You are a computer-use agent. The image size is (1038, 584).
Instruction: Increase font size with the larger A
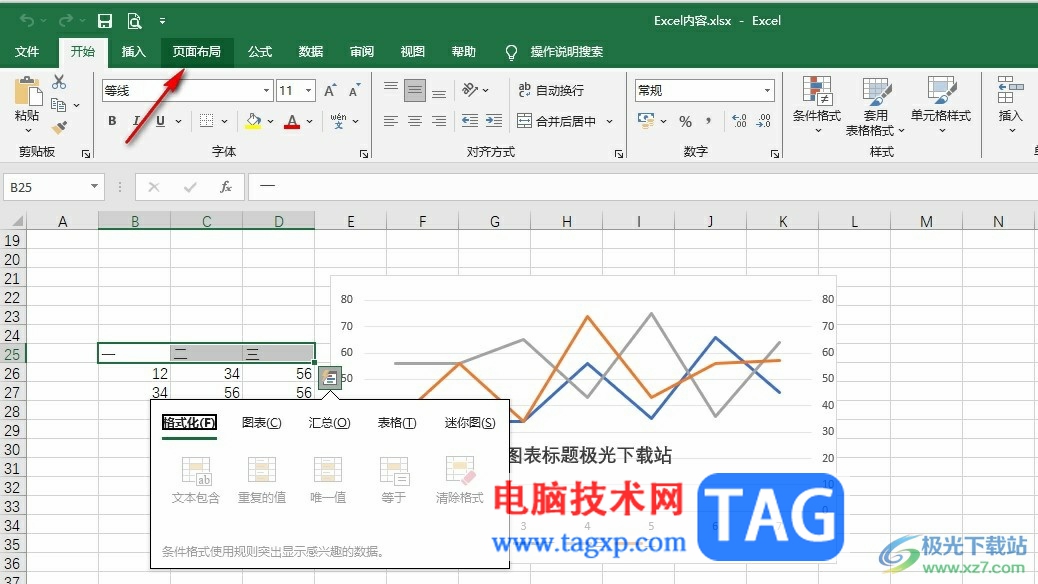[330, 91]
